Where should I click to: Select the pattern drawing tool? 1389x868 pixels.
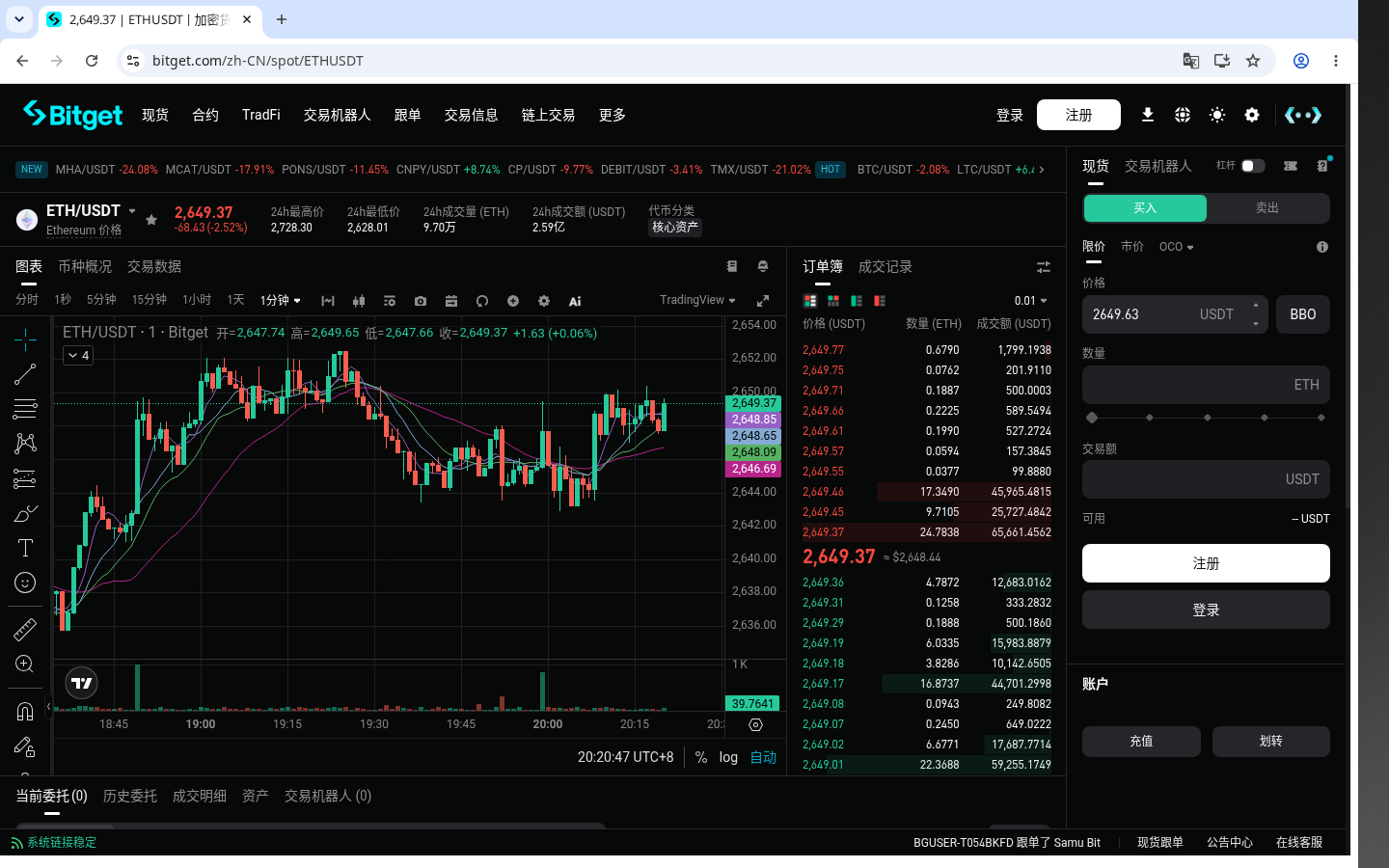tap(25, 444)
